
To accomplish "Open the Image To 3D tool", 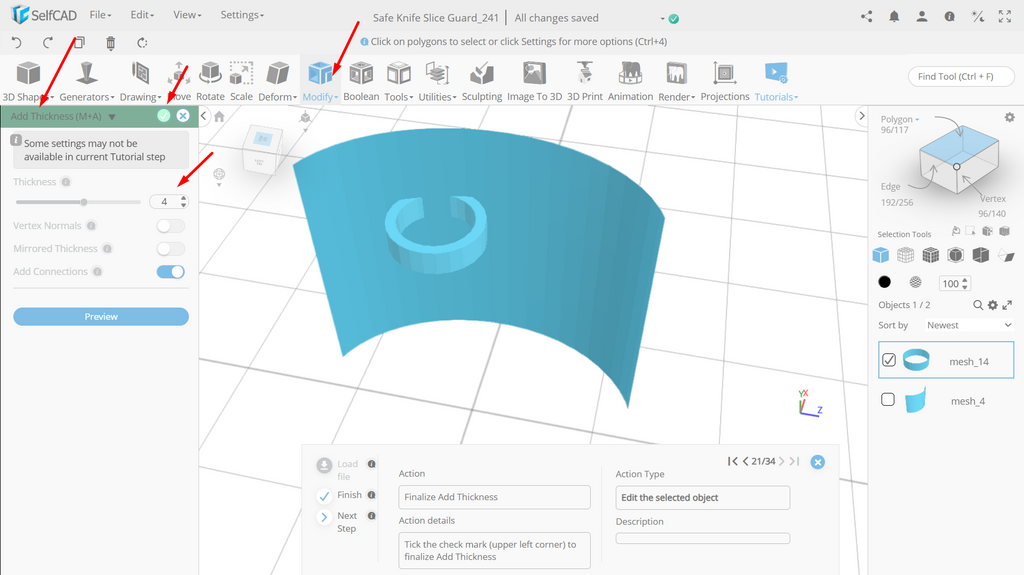I will pos(534,81).
